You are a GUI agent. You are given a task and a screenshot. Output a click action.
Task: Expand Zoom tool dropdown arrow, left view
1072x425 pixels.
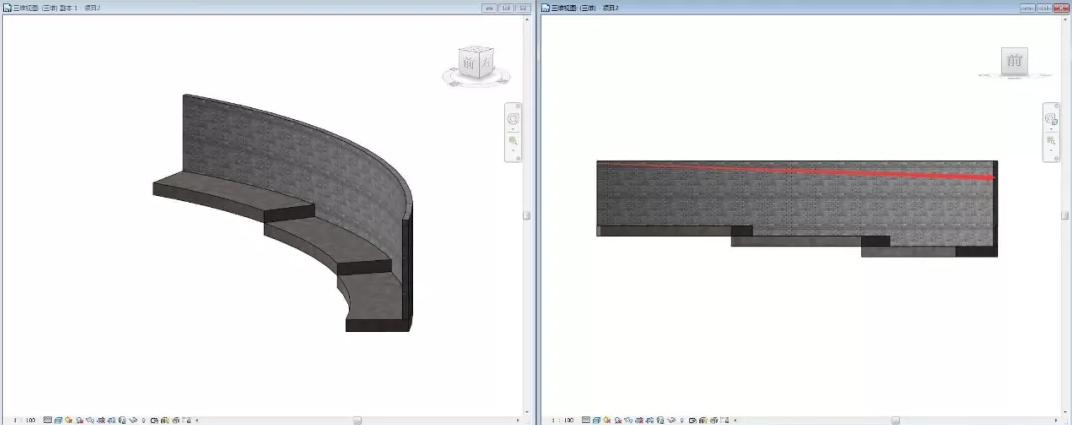(513, 150)
